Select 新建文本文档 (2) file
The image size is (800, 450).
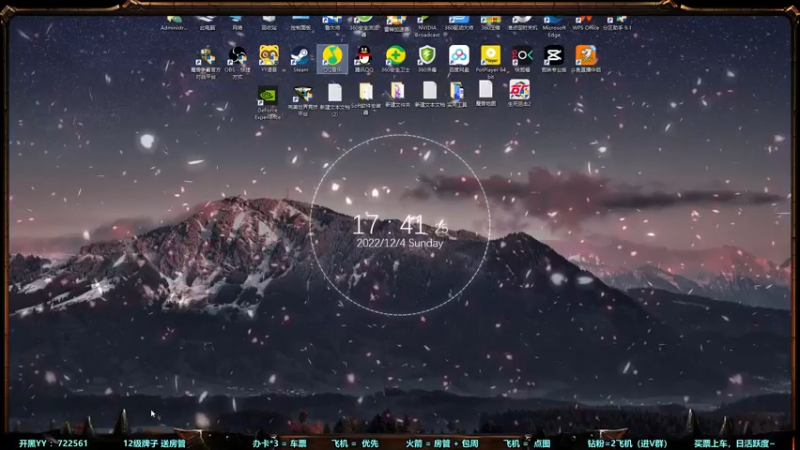tap(335, 99)
